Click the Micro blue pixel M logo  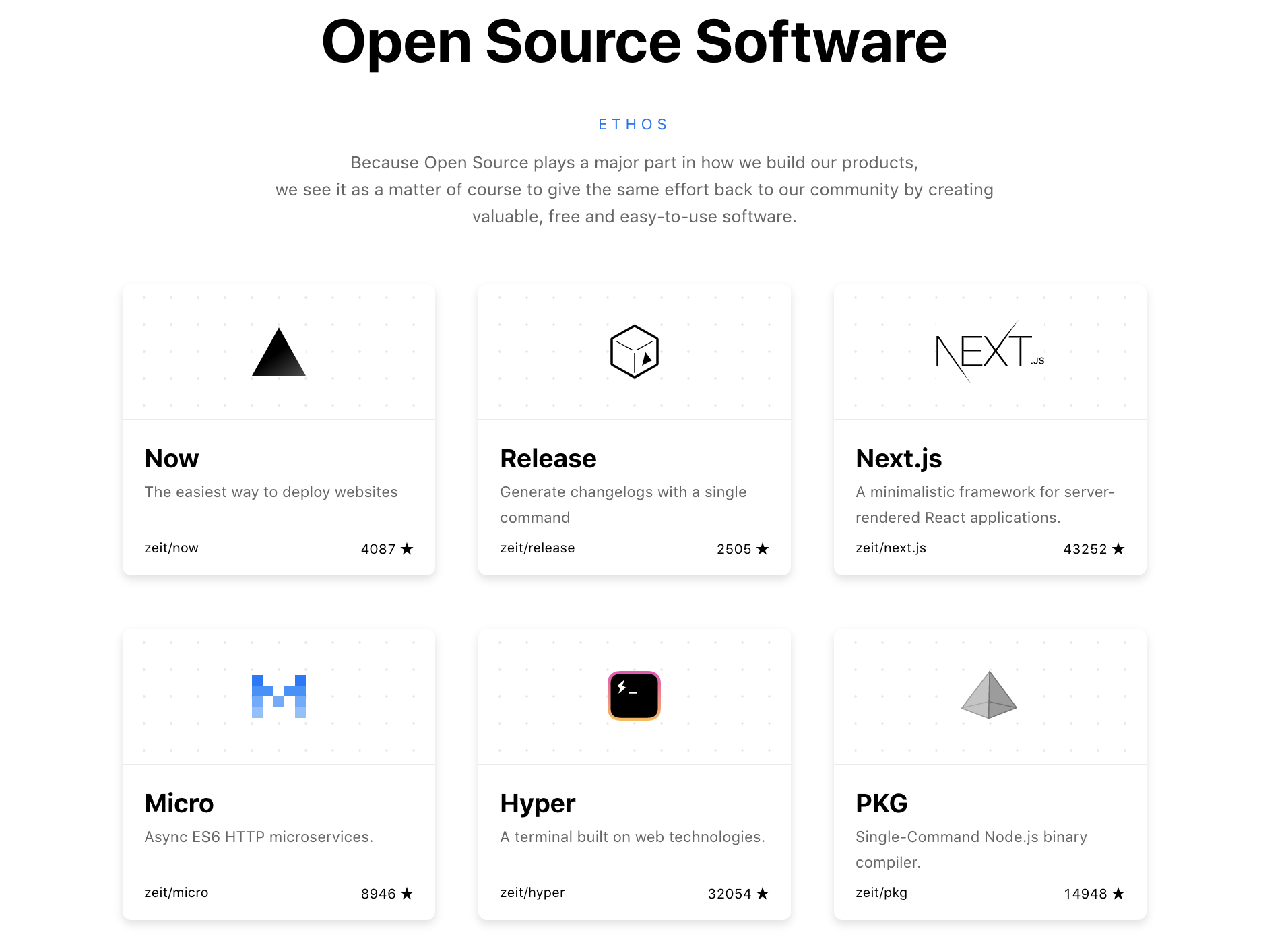[x=279, y=696]
